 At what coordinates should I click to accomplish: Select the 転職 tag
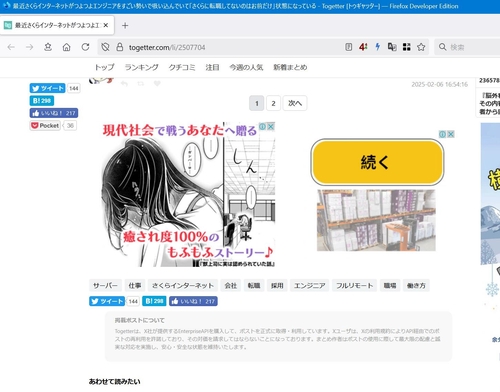coord(254,286)
